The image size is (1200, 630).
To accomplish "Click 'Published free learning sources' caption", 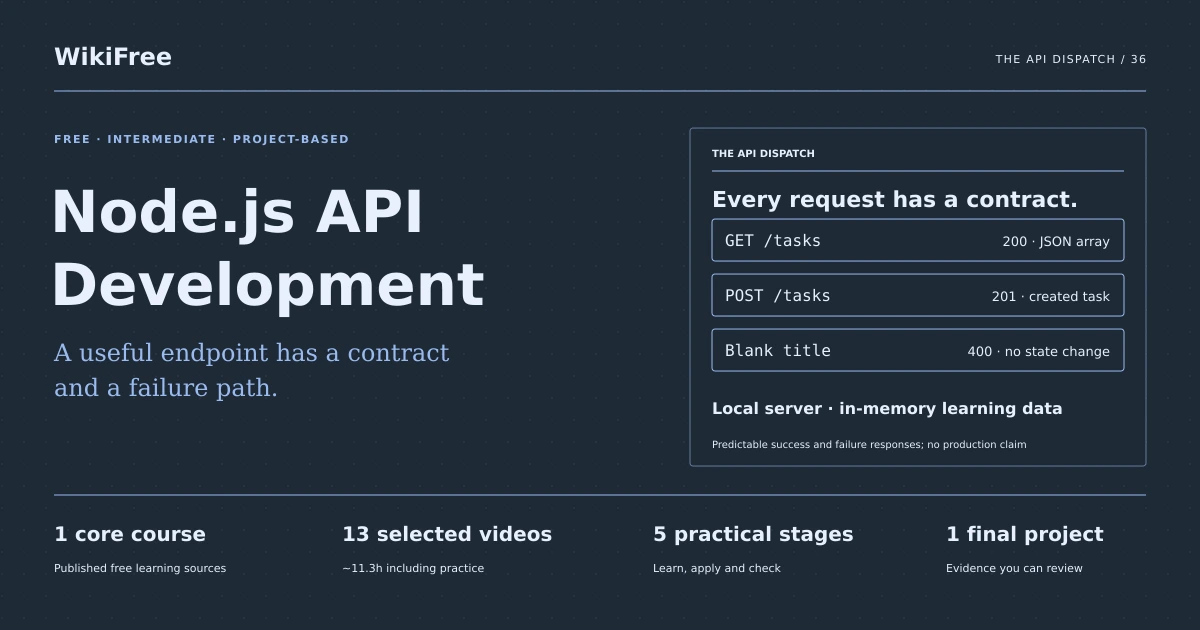I will coord(140,568).
